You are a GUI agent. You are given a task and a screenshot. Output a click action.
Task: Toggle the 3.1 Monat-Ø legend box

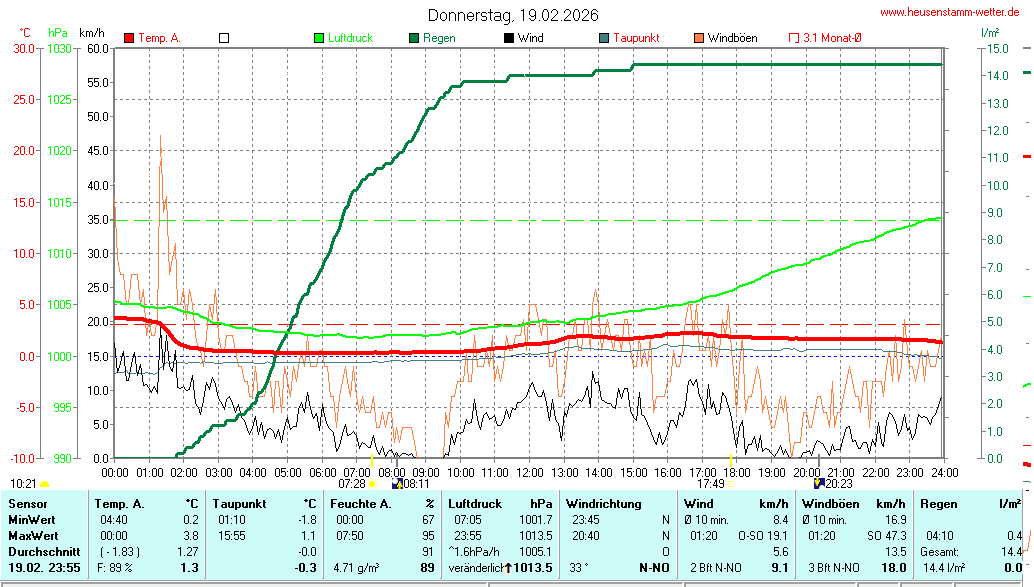click(x=795, y=38)
